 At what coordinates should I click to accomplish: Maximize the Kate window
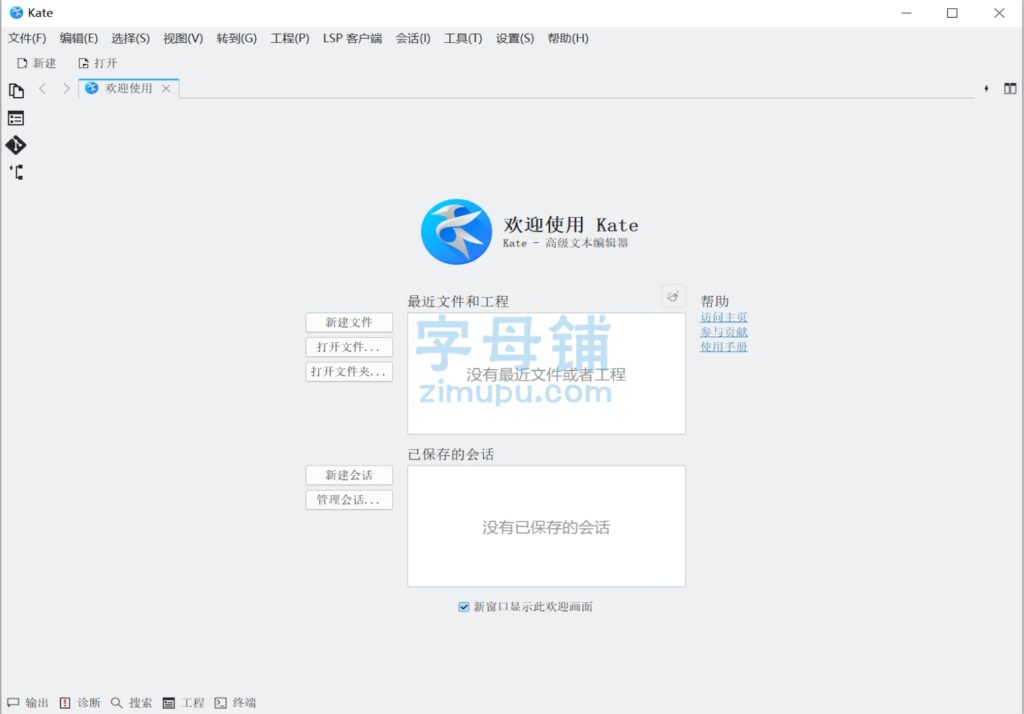[x=952, y=13]
